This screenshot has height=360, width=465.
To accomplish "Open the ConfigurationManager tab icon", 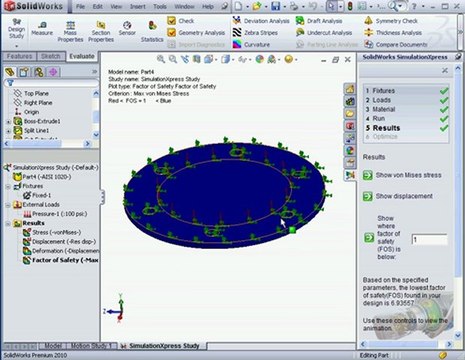I will pos(39,72).
